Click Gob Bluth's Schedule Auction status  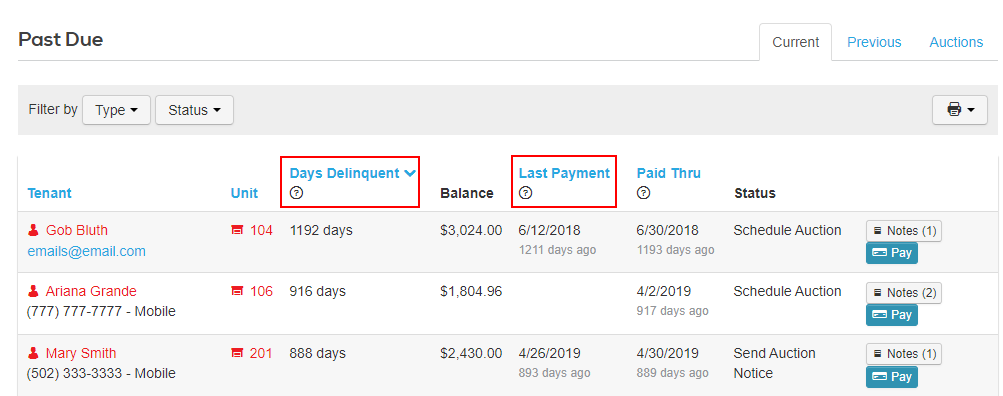pos(787,230)
